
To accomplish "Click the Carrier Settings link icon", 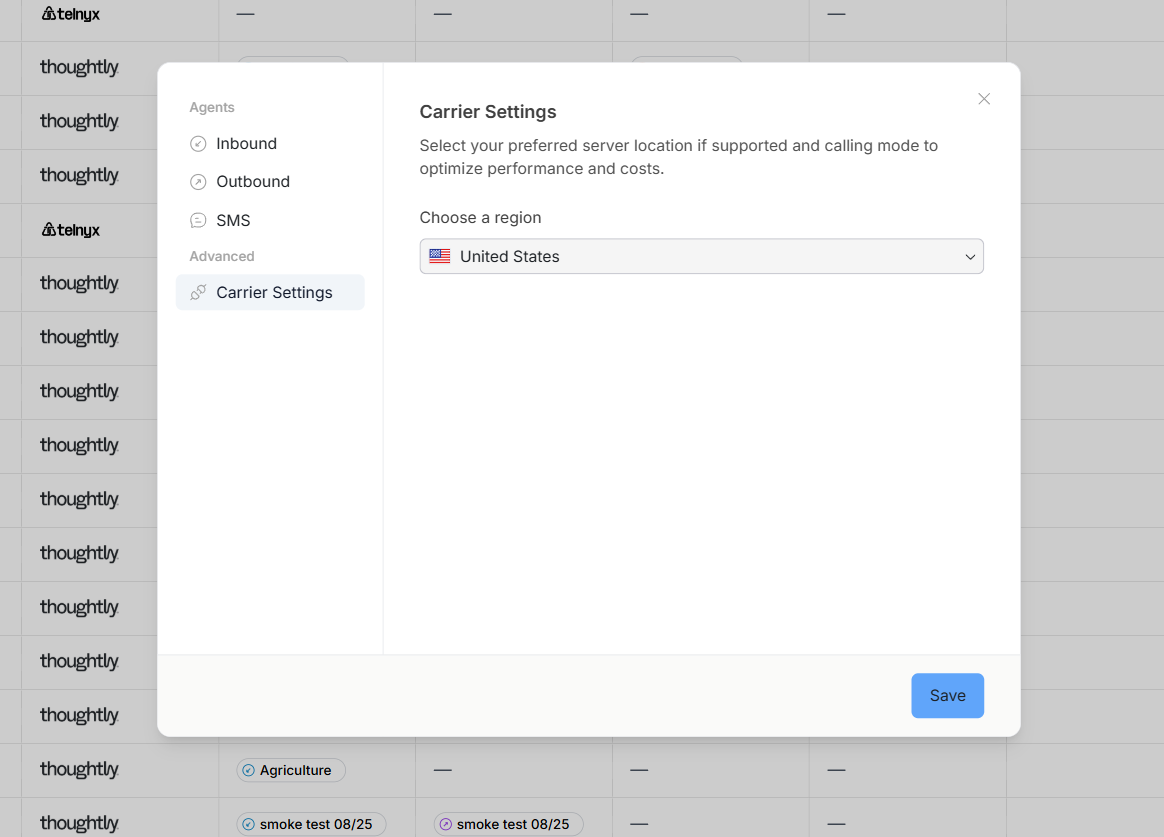I will pyautogui.click(x=198, y=293).
